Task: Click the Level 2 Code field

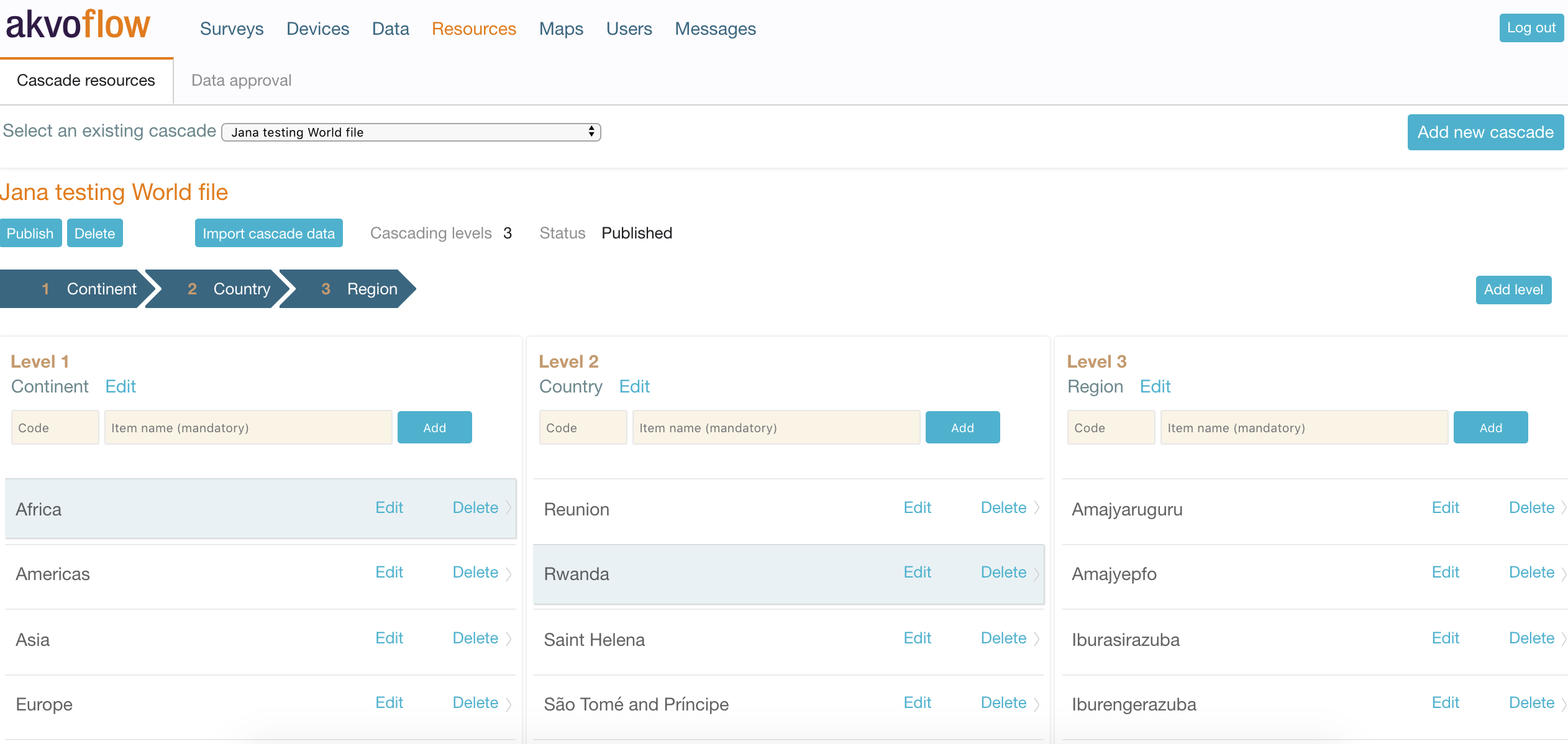Action: click(x=583, y=428)
